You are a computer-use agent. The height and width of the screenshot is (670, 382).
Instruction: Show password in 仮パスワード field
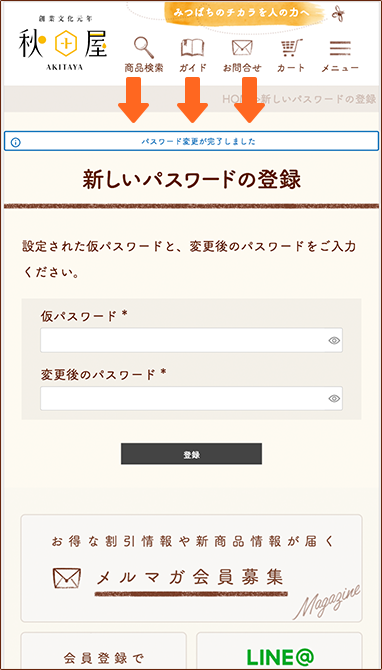pyautogui.click(x=334, y=340)
